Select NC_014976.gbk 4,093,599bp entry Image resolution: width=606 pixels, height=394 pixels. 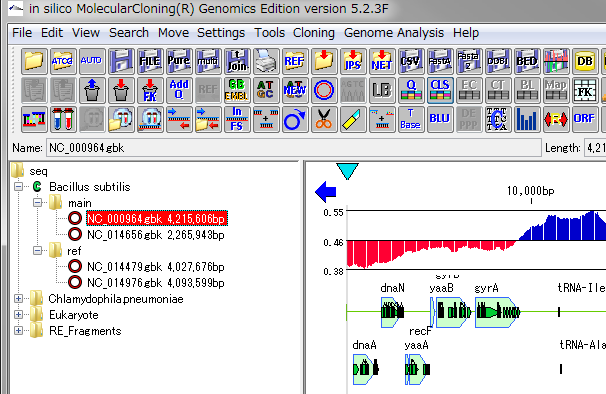[x=156, y=283]
